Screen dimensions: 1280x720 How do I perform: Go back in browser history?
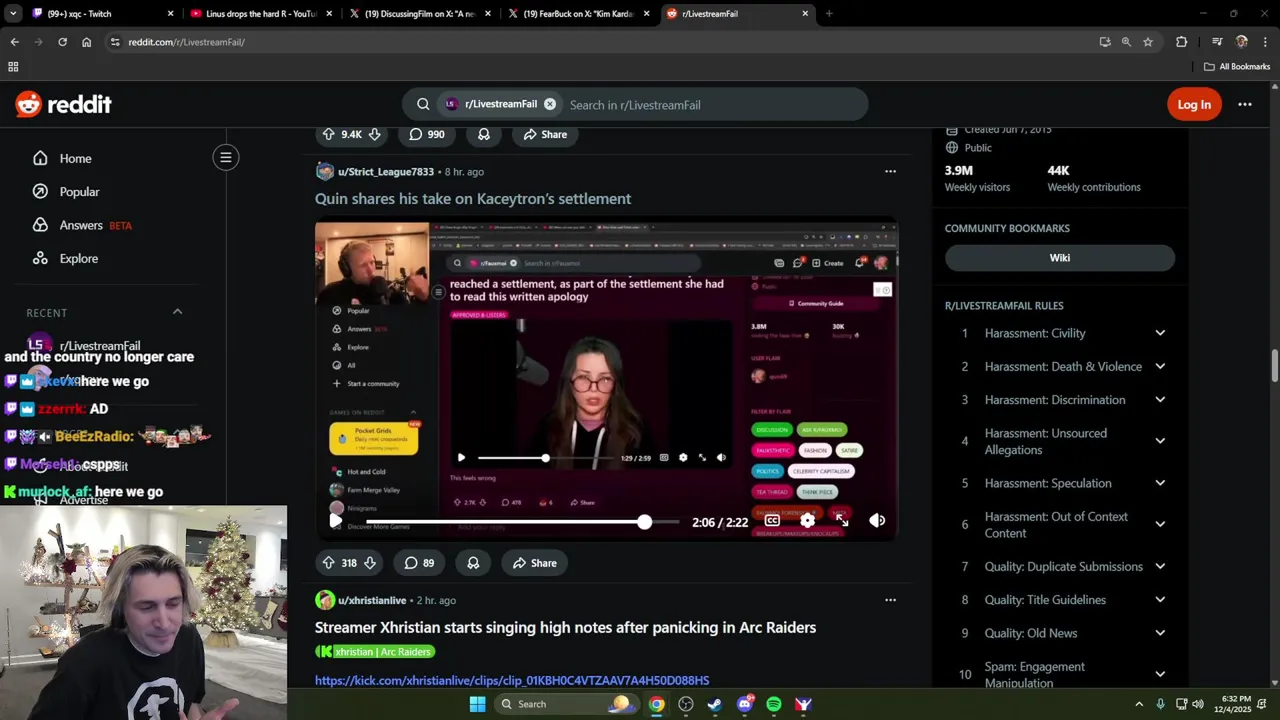[x=14, y=42]
